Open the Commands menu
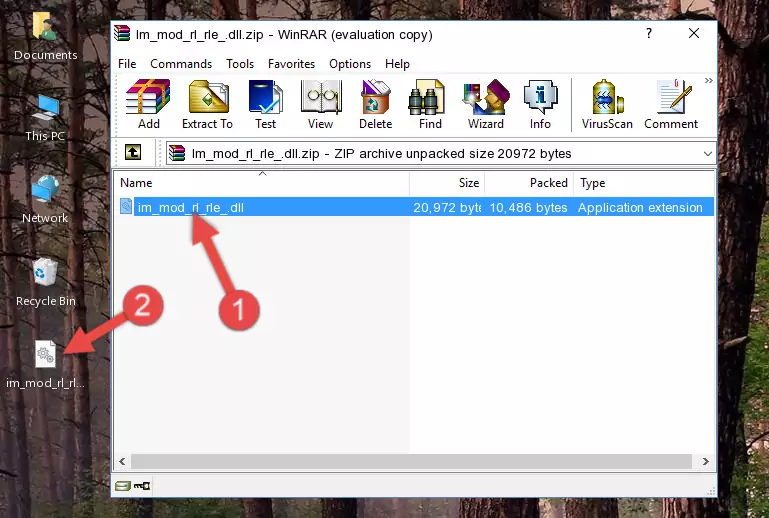 pos(181,64)
